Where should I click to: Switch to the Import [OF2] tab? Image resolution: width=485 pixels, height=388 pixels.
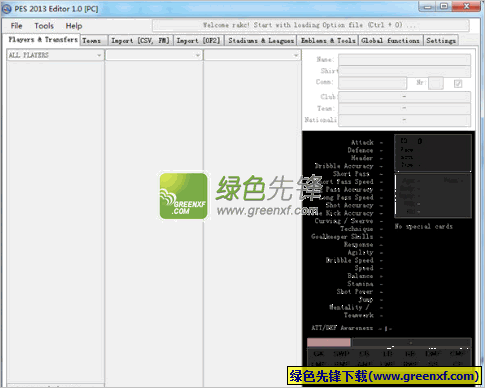point(198,40)
